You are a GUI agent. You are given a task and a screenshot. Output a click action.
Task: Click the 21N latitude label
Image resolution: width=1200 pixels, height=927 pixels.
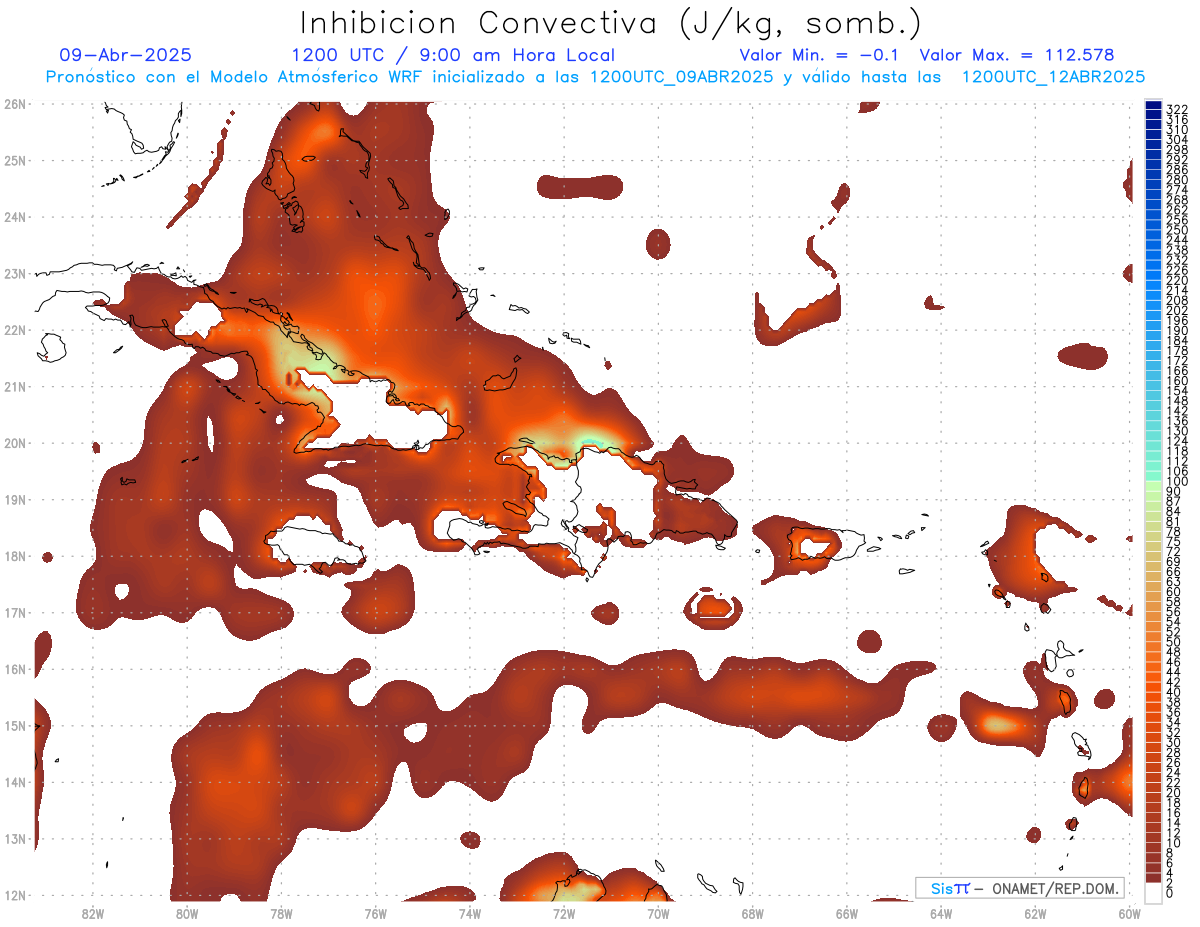tap(15, 386)
